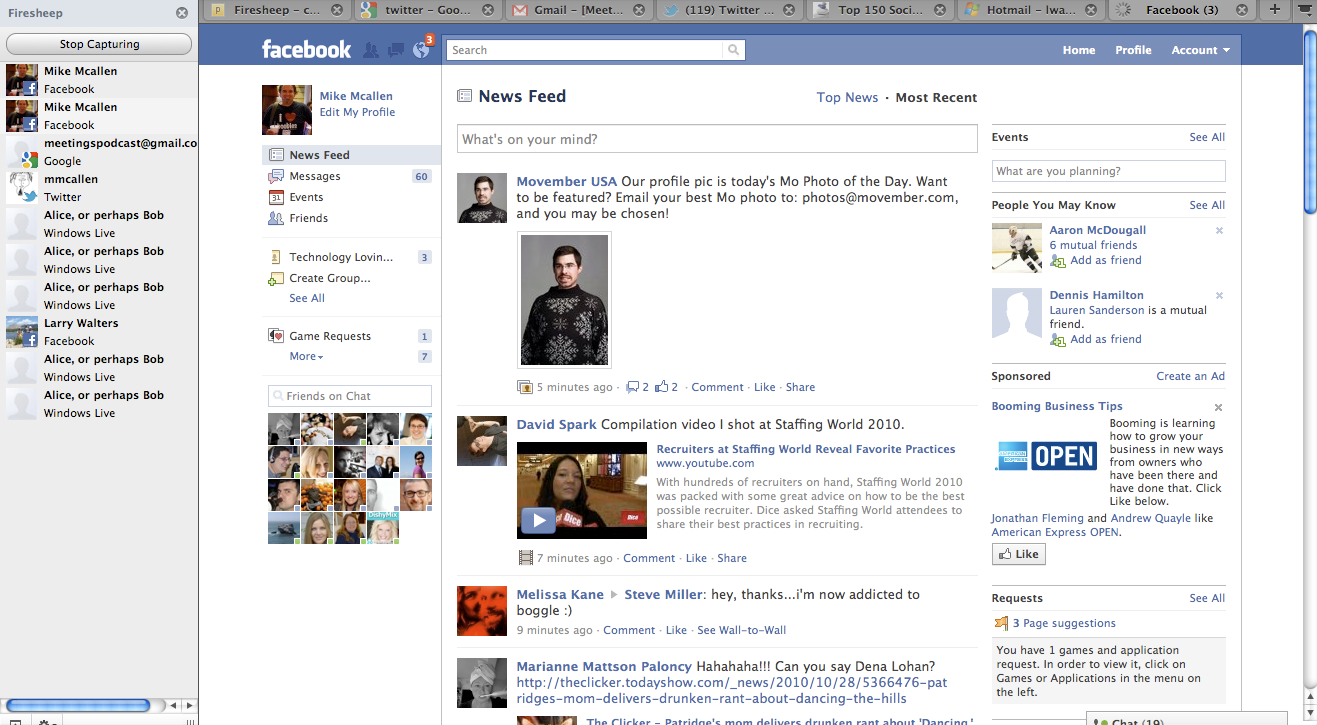Image resolution: width=1317 pixels, height=725 pixels.
Task: Switch to Top News feed view
Action: pos(847,97)
